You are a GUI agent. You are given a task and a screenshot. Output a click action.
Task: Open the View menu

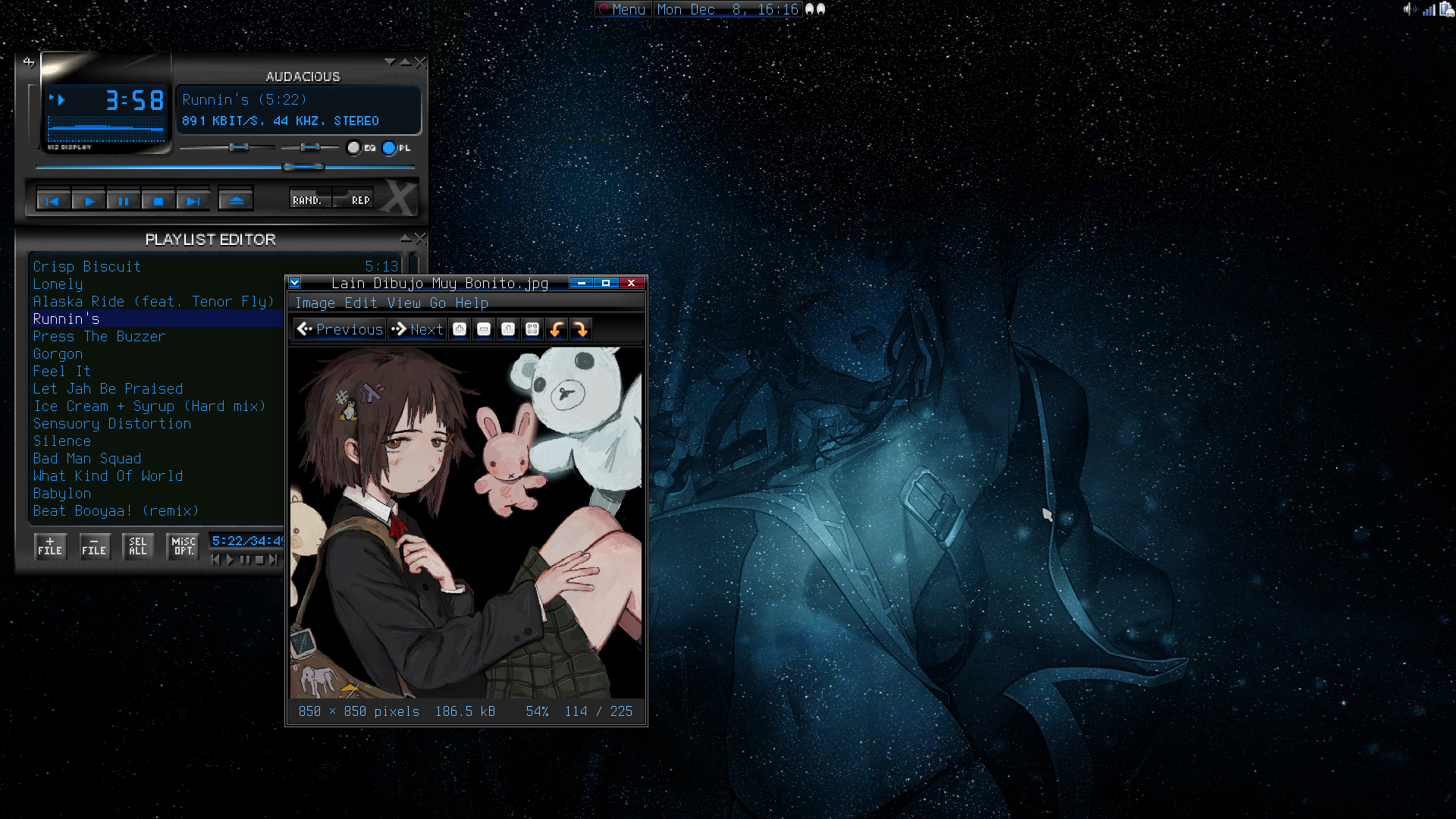tap(403, 303)
